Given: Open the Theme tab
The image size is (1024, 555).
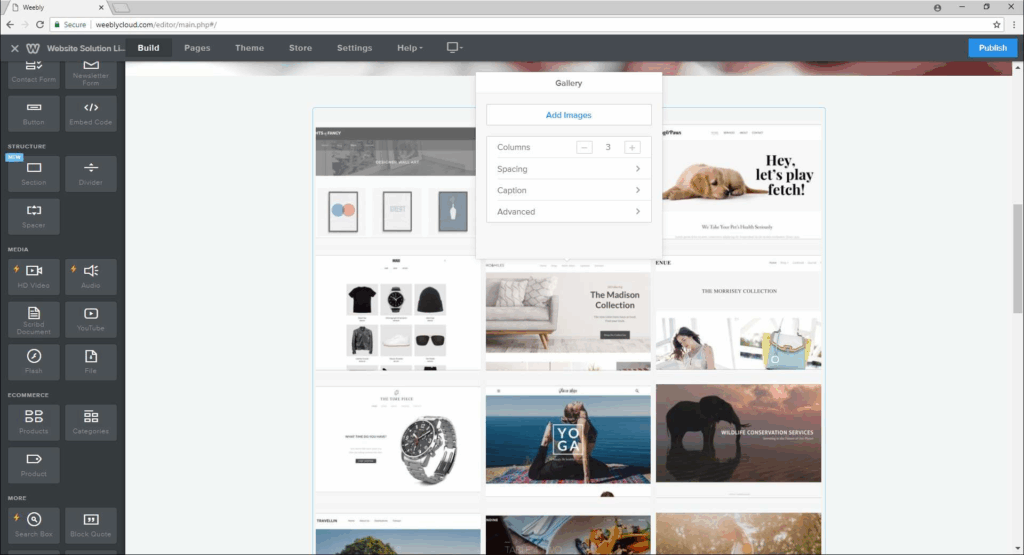Looking at the screenshot, I should (249, 48).
